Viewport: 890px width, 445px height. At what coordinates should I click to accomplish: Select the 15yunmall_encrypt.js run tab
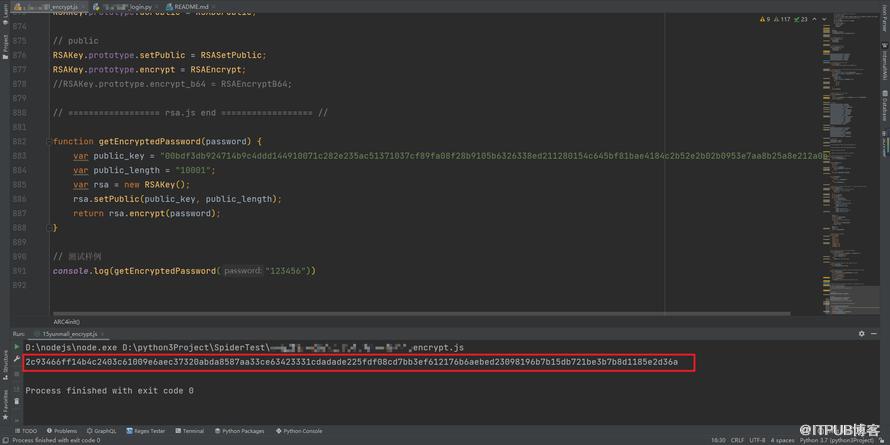[69, 334]
